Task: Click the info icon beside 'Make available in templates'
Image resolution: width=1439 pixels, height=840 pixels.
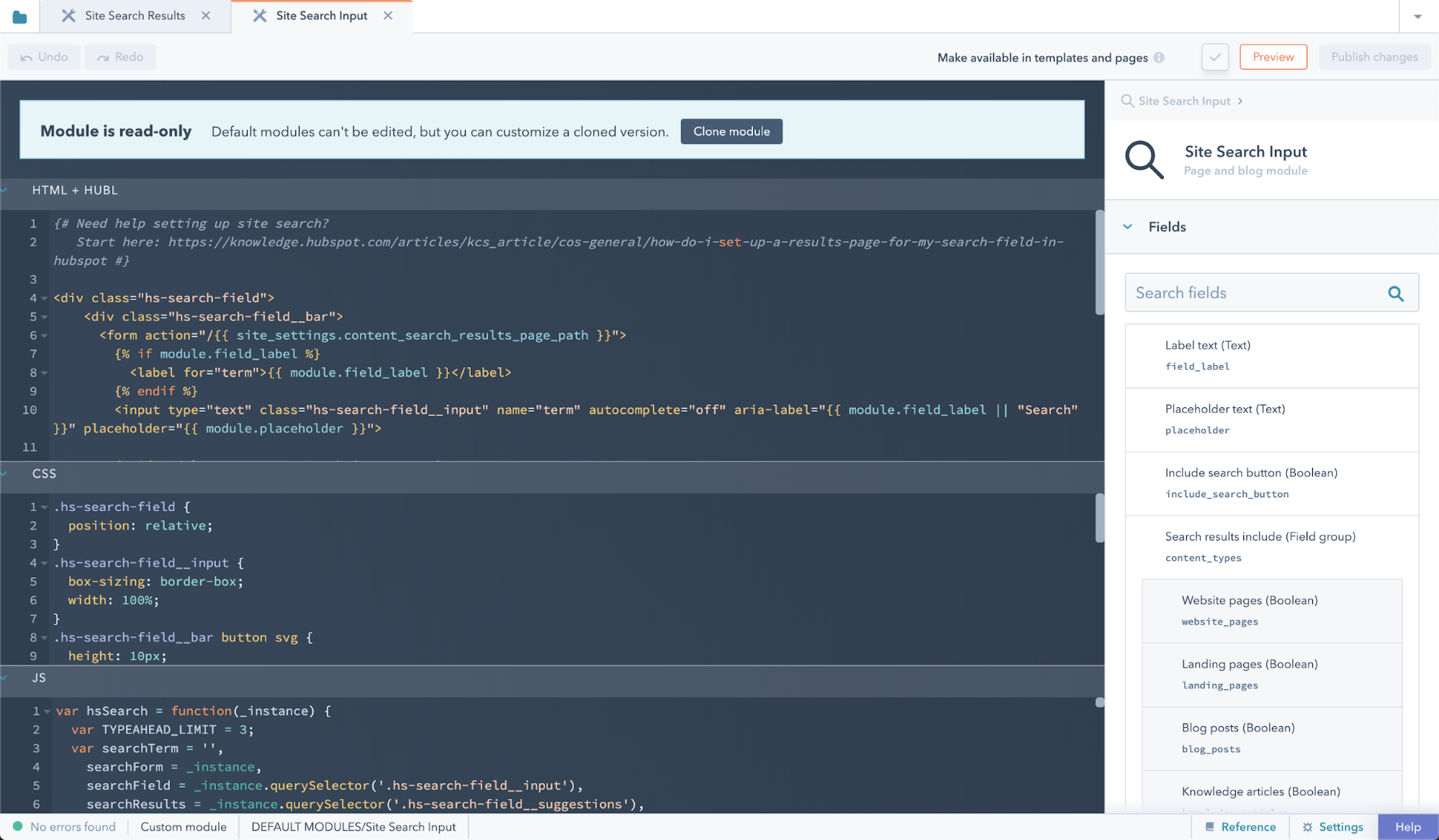Action: tap(1159, 58)
